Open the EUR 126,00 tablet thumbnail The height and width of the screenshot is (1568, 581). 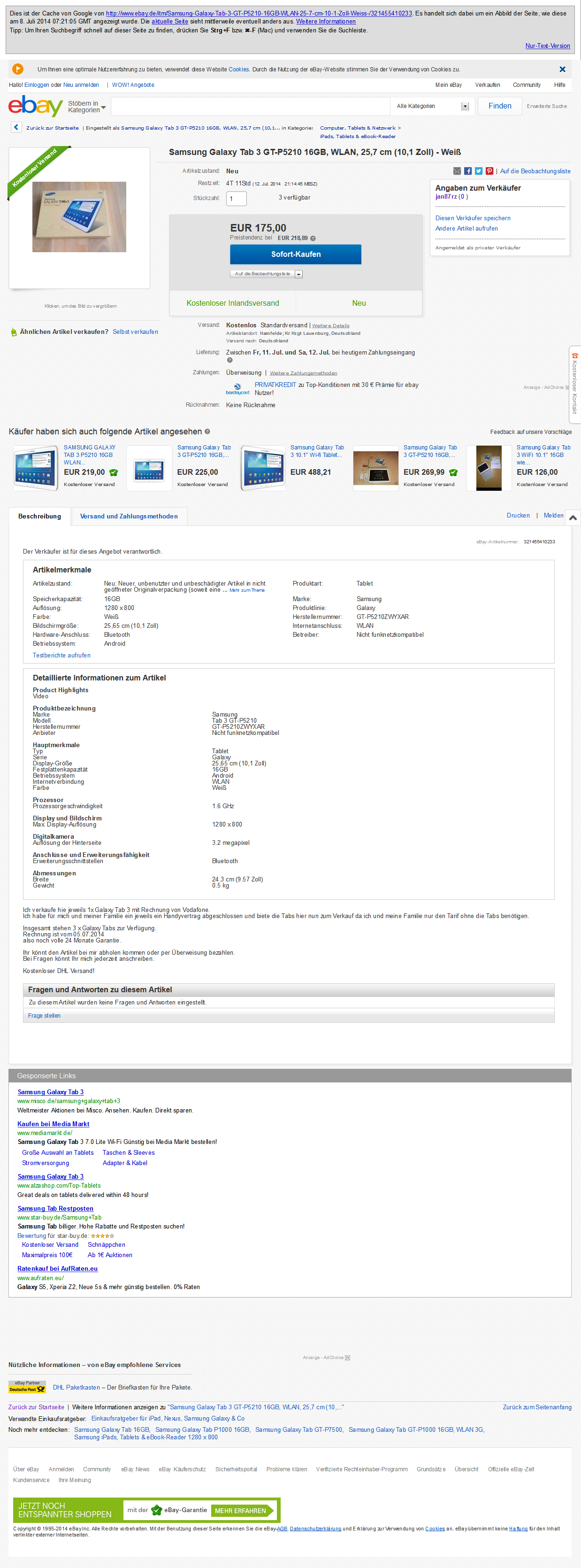point(489,467)
